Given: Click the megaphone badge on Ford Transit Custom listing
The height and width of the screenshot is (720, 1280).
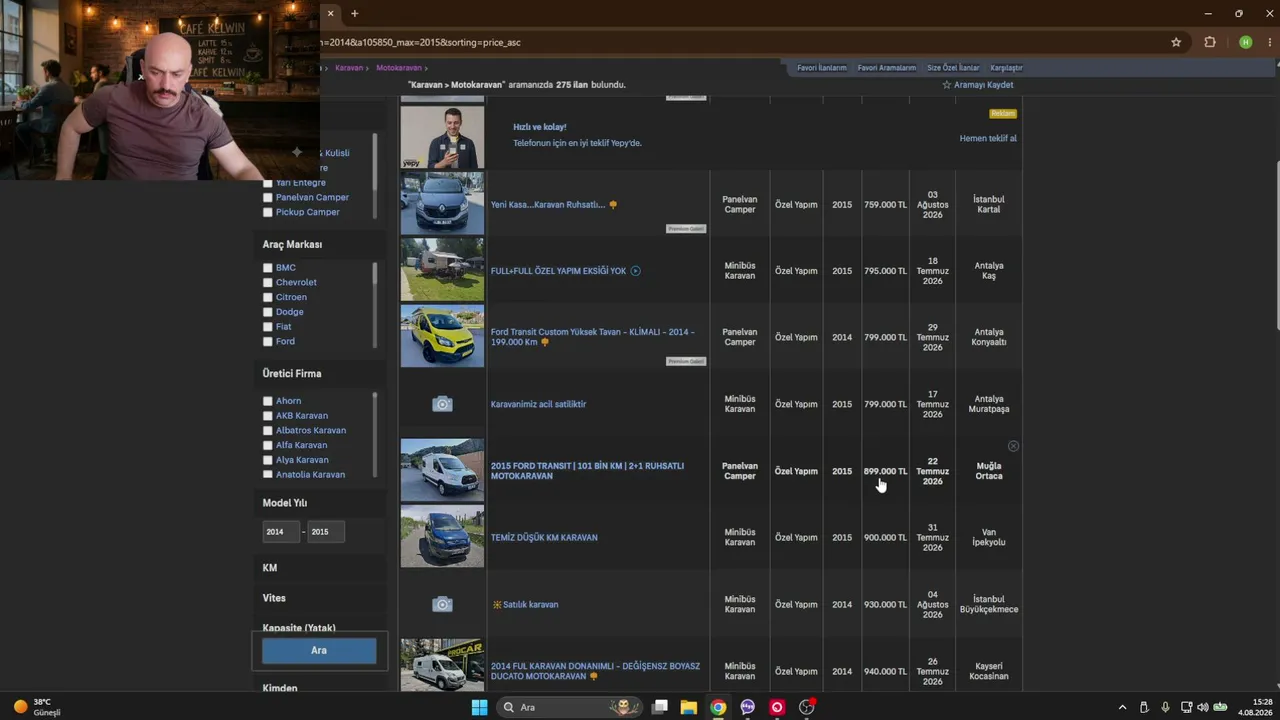Looking at the screenshot, I should click(544, 342).
